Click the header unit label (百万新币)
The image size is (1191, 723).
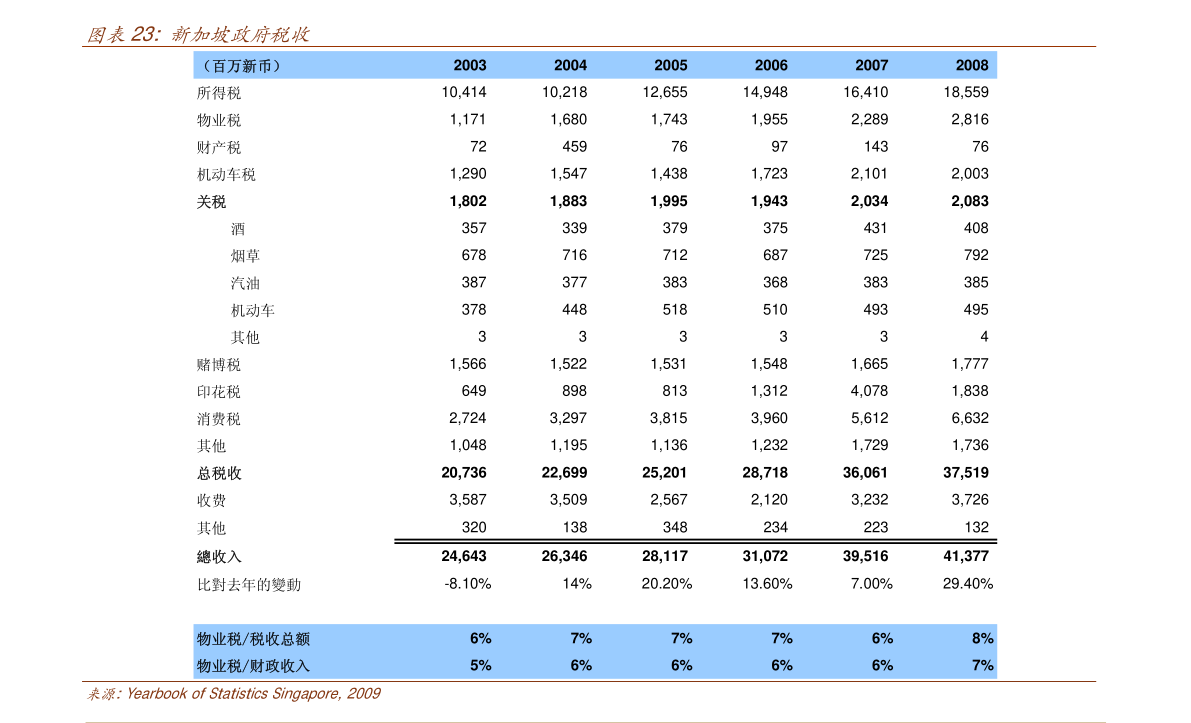[x=242, y=66]
